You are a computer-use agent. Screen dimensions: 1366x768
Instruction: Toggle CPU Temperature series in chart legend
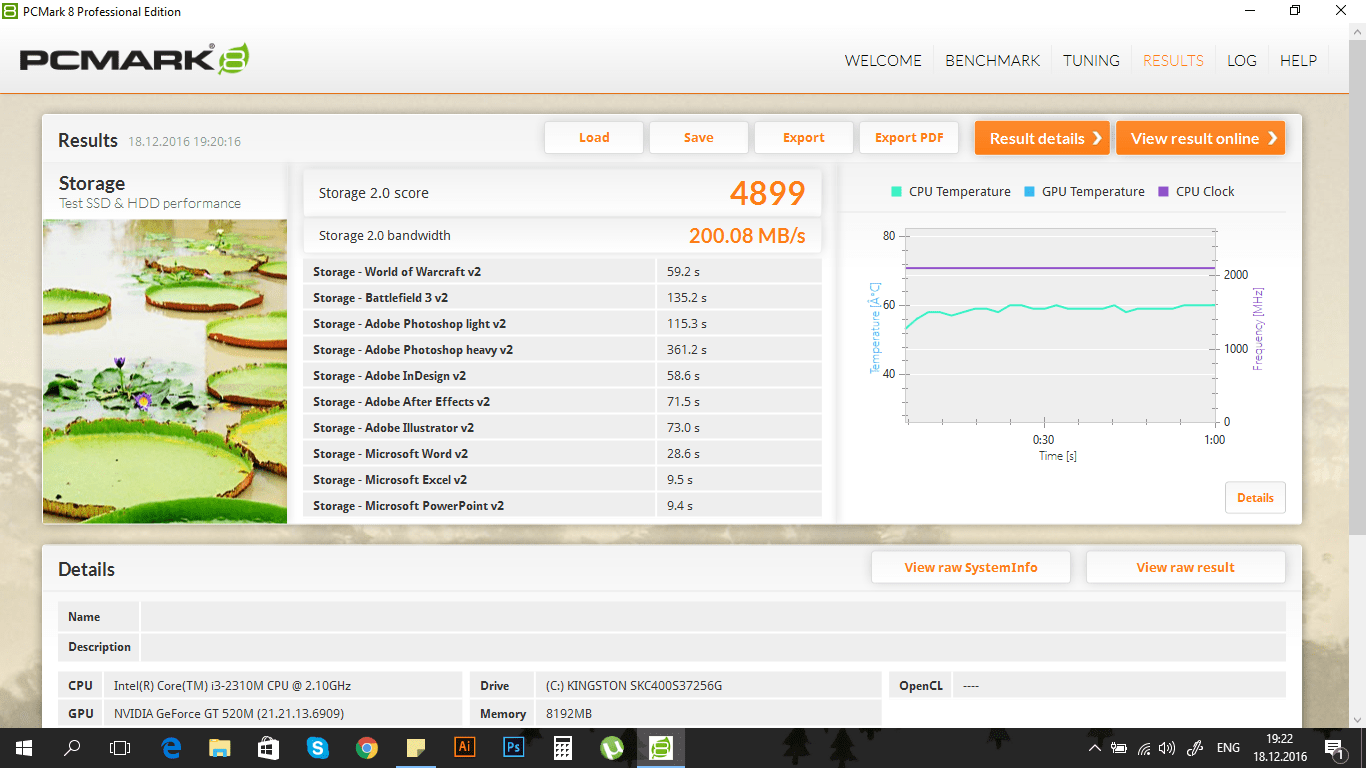(x=950, y=192)
